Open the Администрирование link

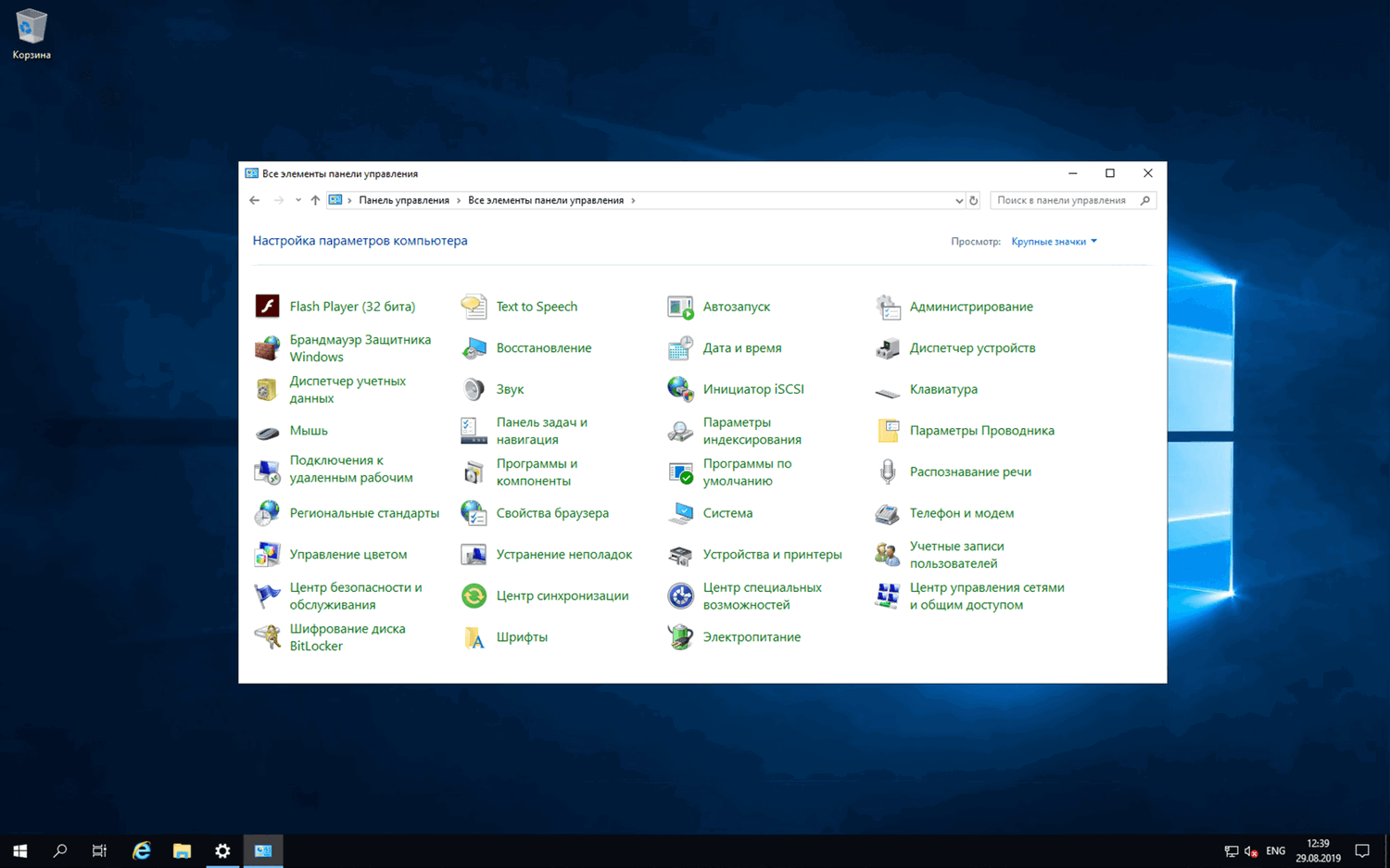coord(970,307)
